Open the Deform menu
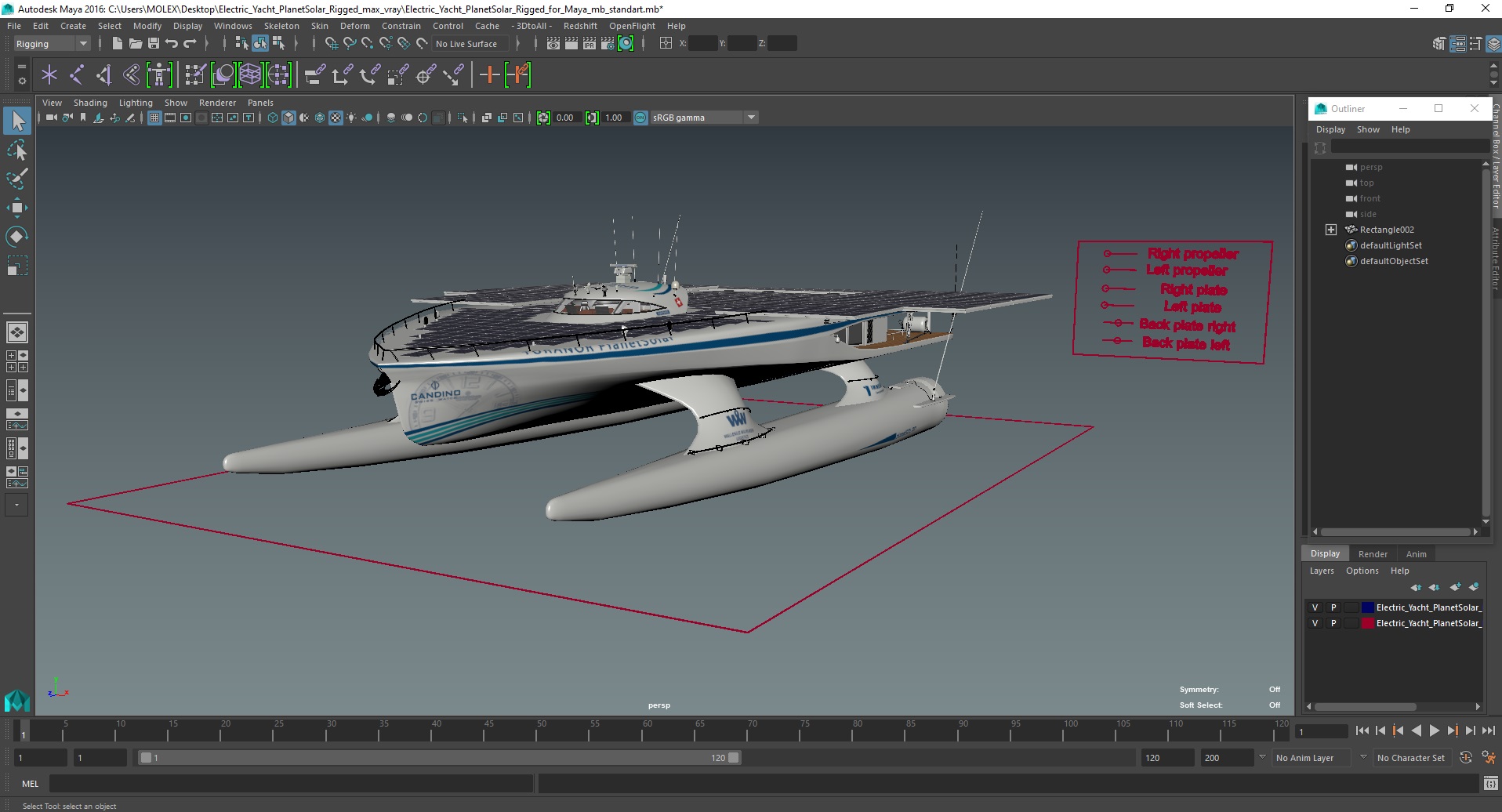This screenshot has height=812, width=1502. (x=354, y=26)
